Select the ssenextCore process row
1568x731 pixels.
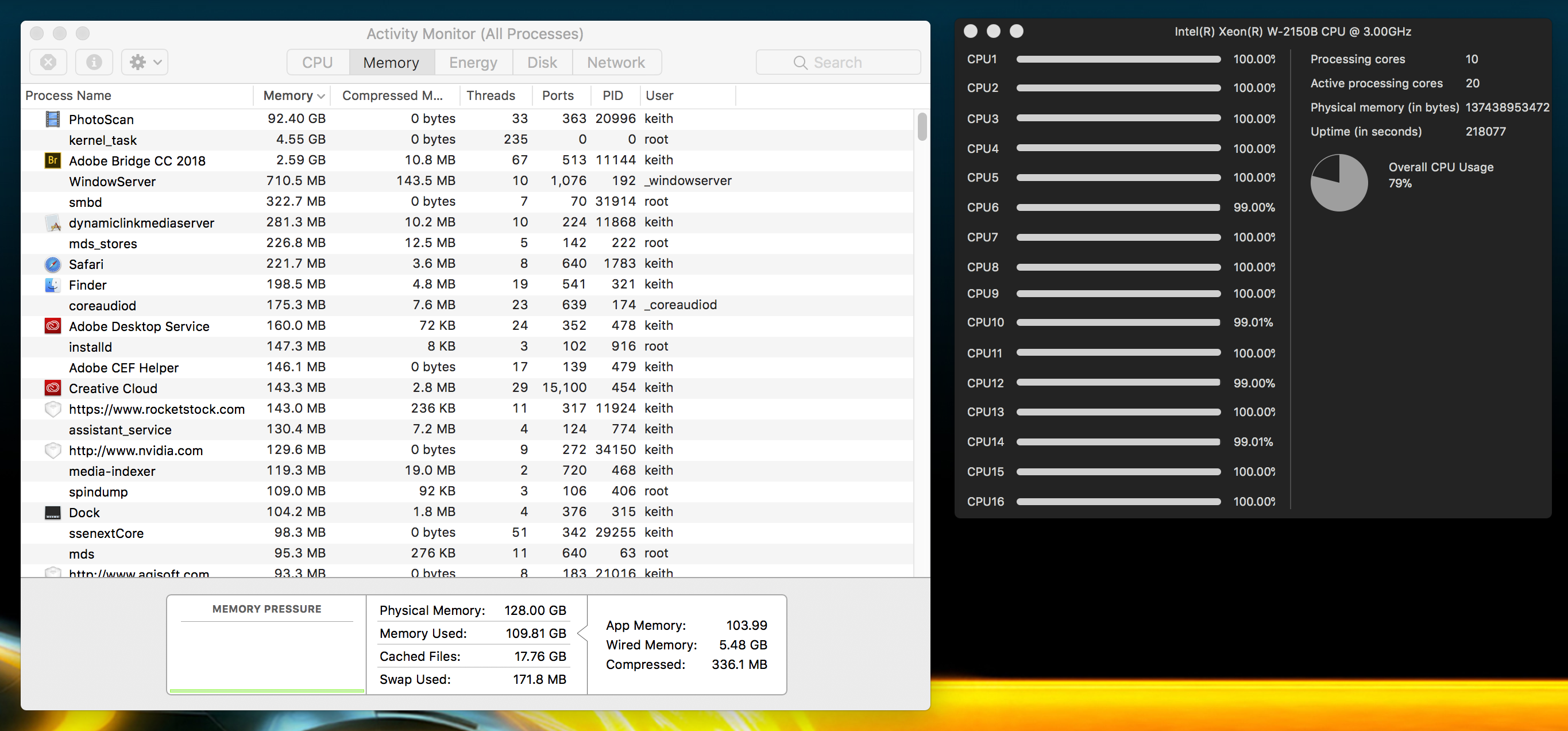(x=467, y=533)
